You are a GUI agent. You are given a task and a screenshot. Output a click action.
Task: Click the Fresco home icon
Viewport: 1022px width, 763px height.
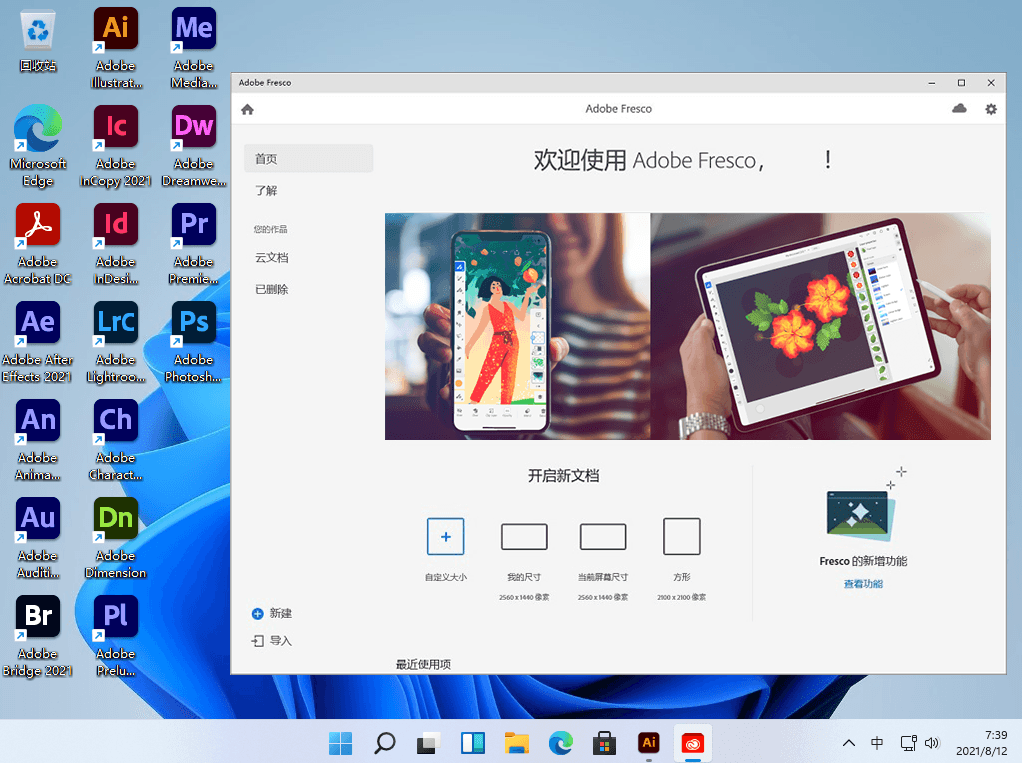247,109
